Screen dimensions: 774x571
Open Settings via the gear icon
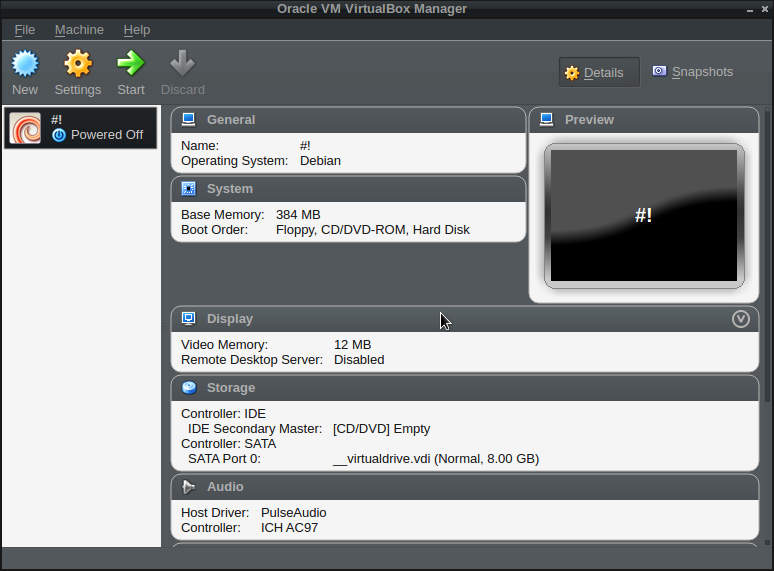(x=78, y=64)
